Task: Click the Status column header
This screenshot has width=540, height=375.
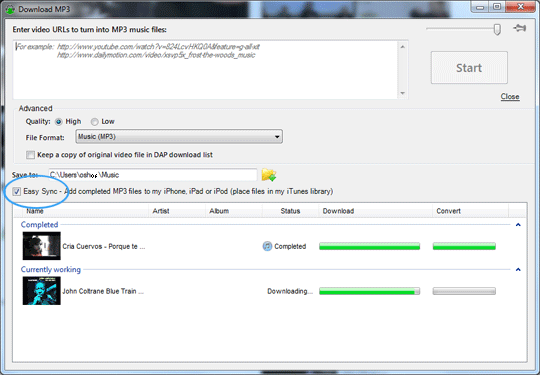Action: [290, 211]
